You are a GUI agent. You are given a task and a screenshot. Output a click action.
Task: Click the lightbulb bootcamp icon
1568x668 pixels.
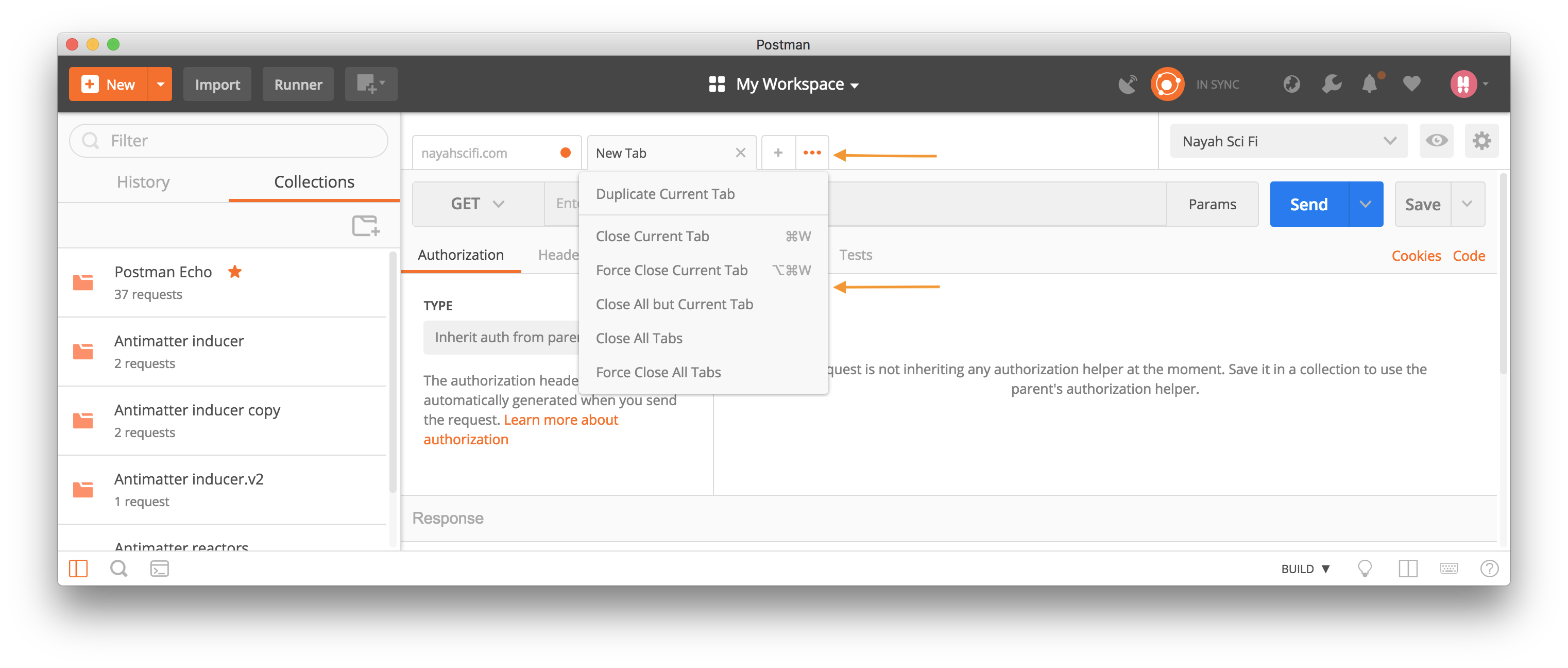(1365, 569)
